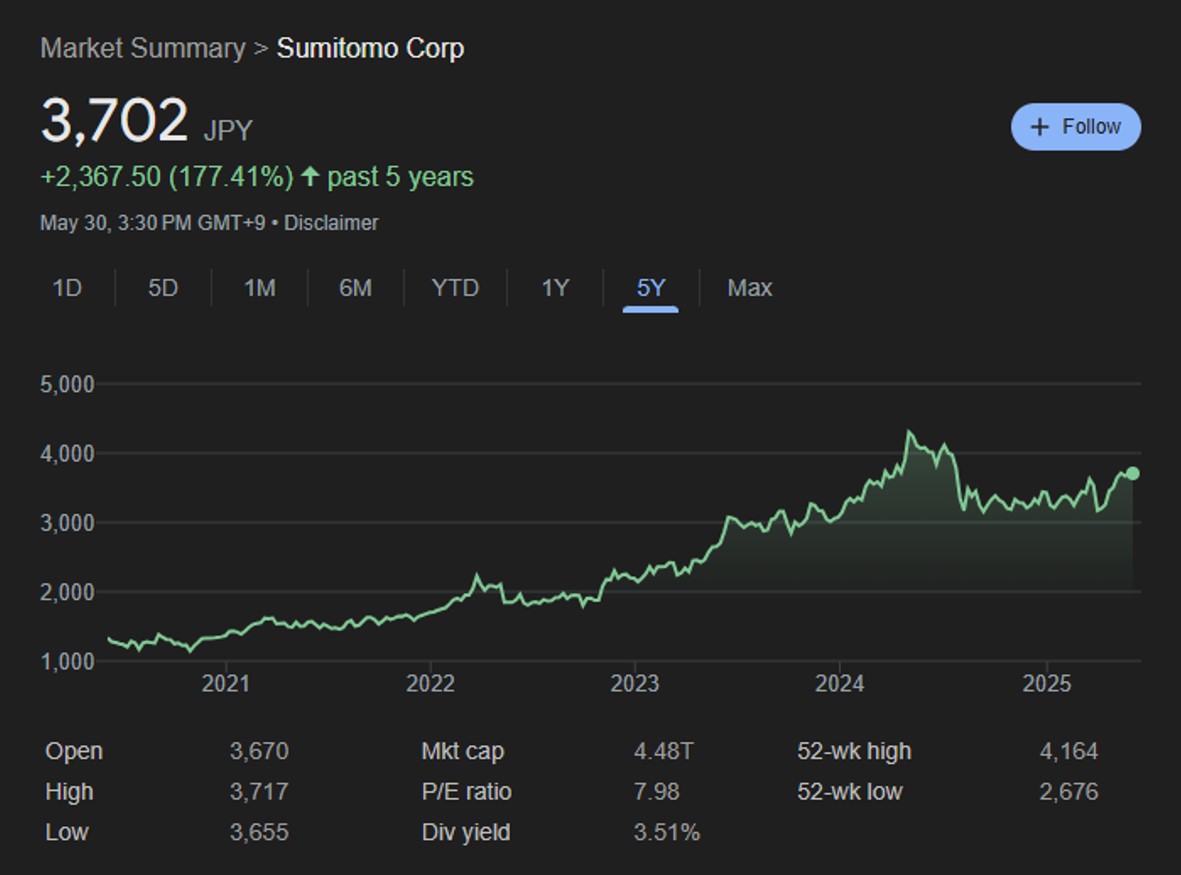Select the 5D time range tab

point(163,288)
